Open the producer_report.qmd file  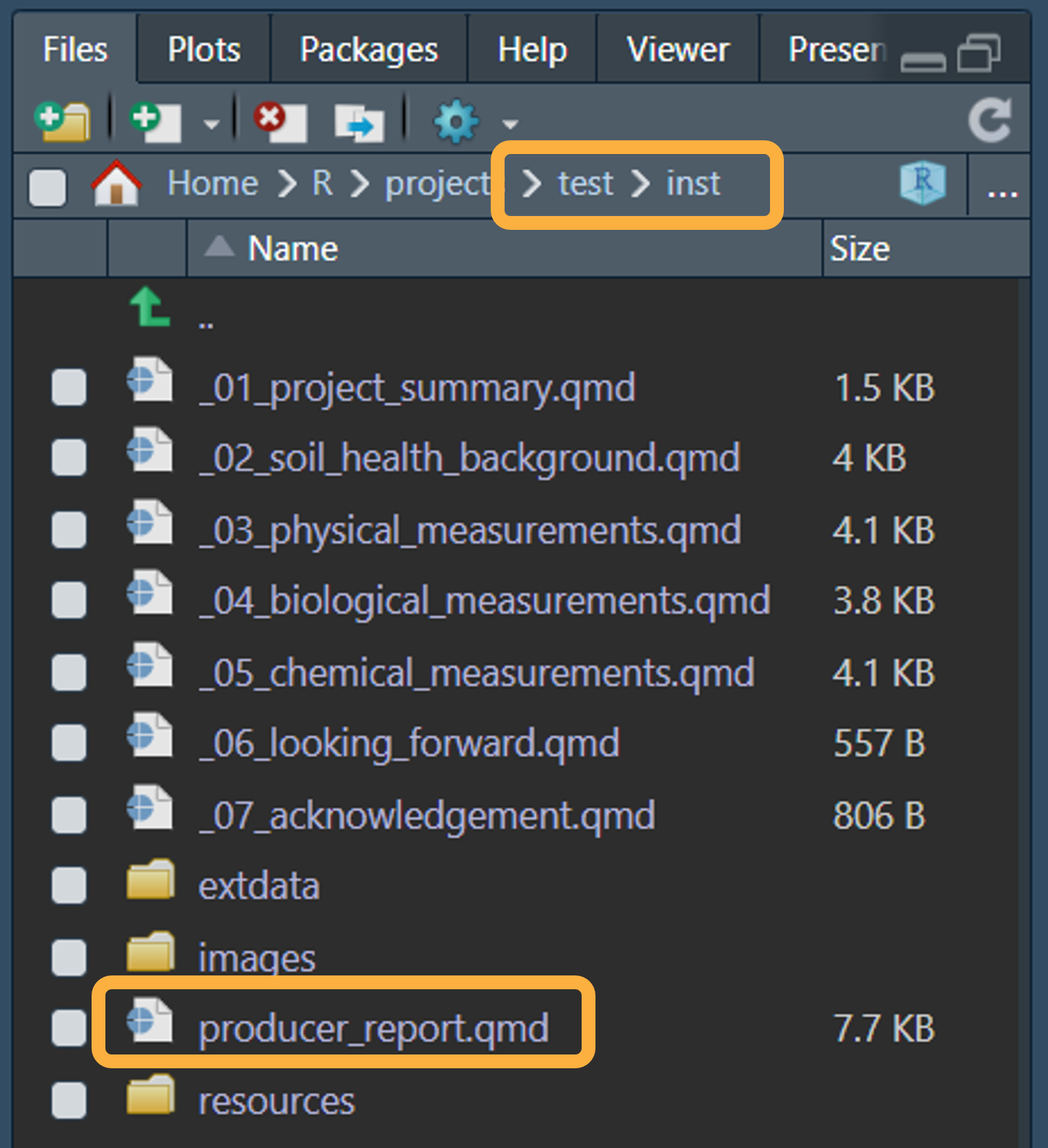point(373,1028)
